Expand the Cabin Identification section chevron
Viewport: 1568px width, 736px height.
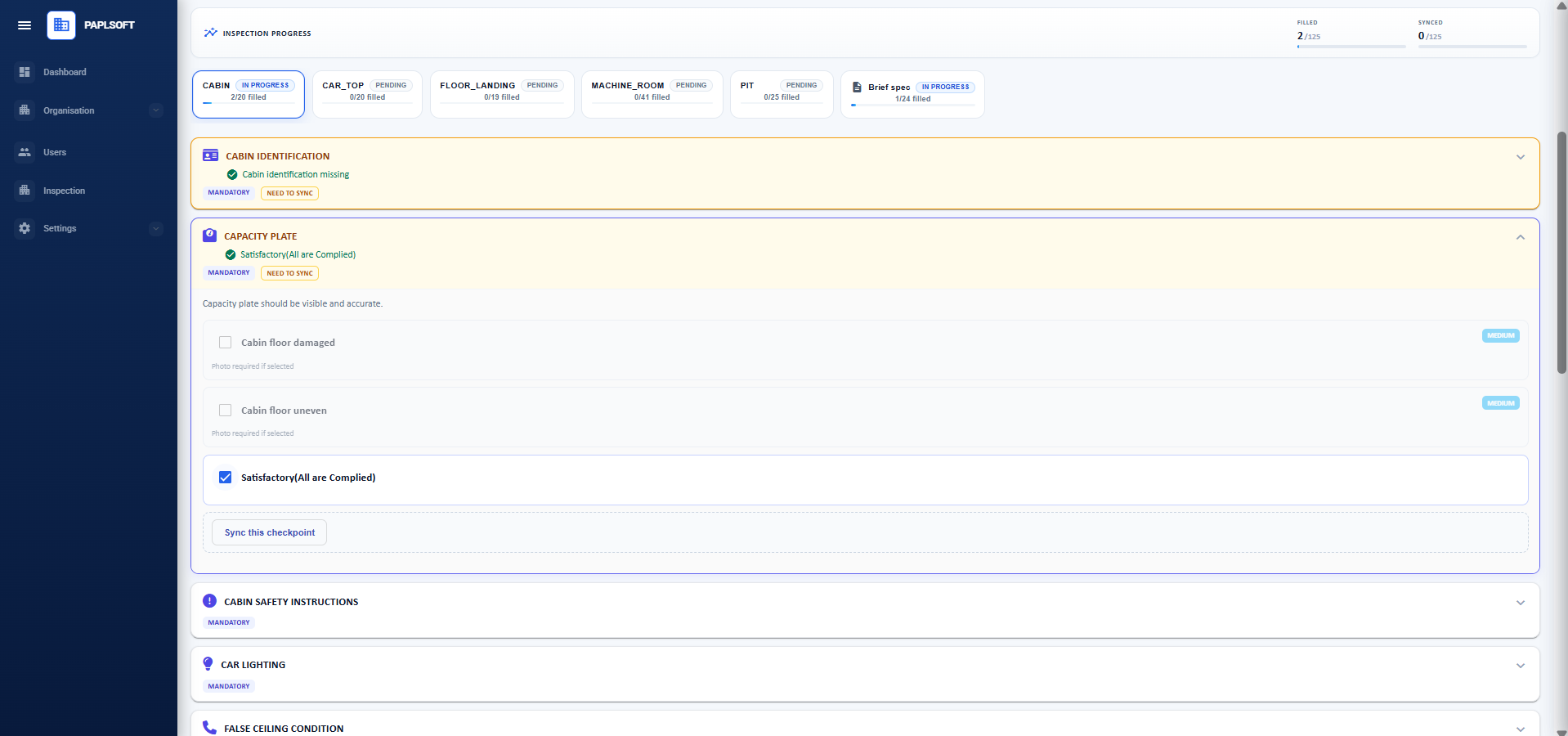pos(1521,157)
